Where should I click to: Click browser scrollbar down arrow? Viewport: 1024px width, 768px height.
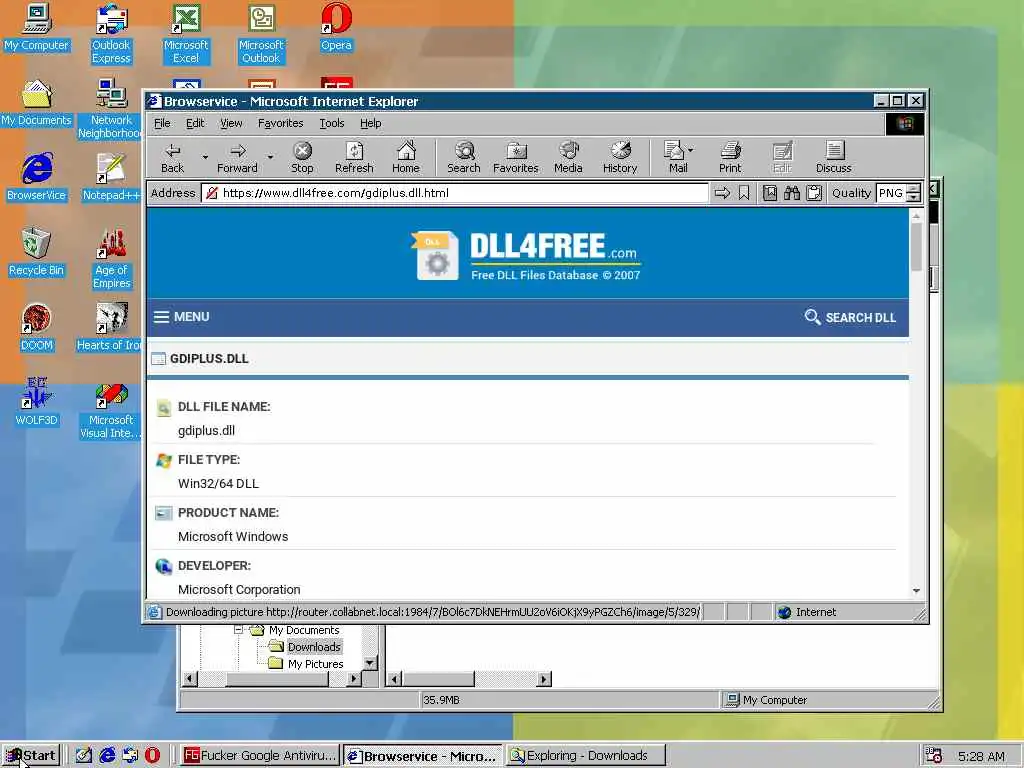[x=916, y=590]
